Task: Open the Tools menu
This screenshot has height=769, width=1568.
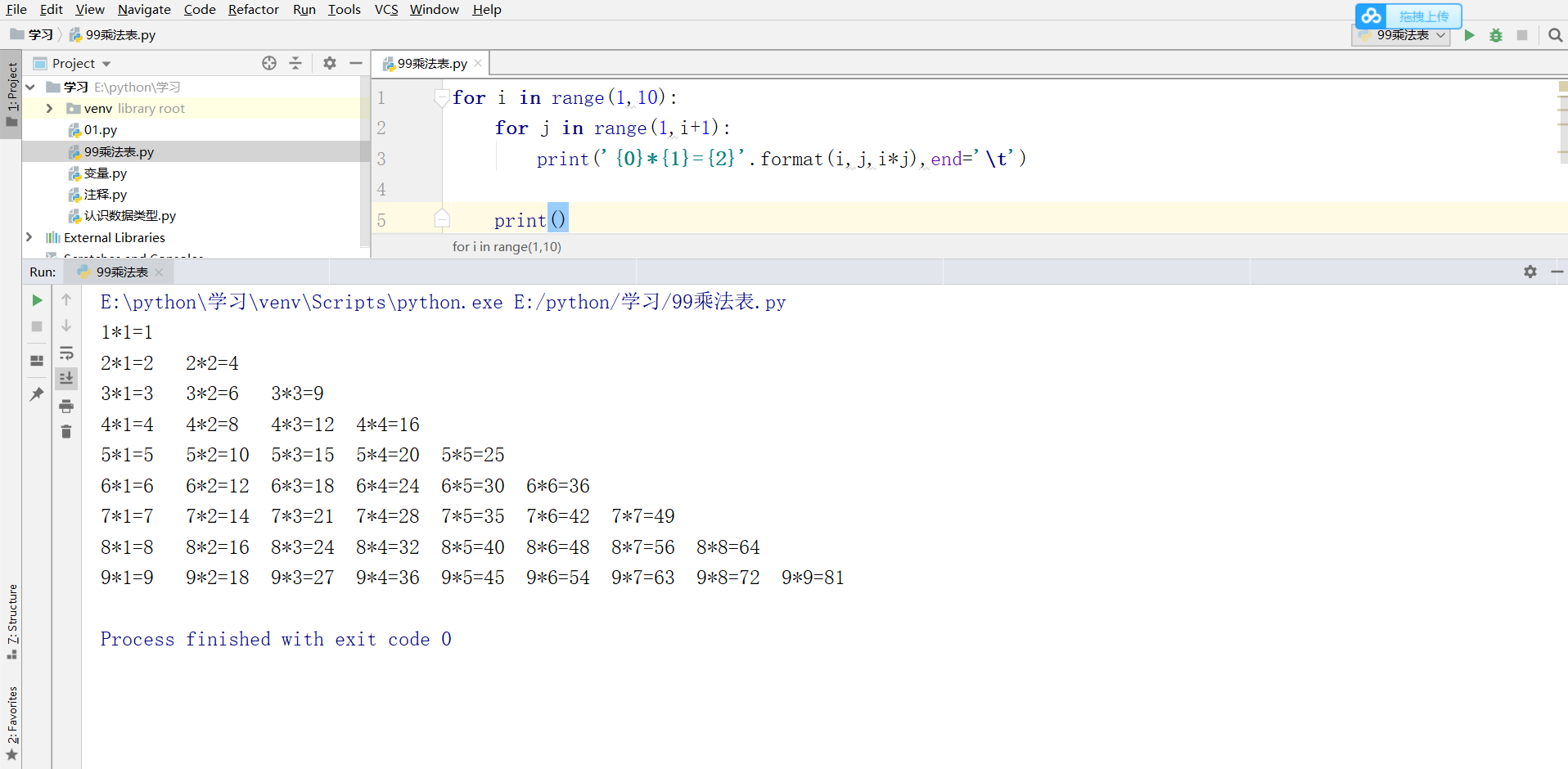Action: (345, 9)
